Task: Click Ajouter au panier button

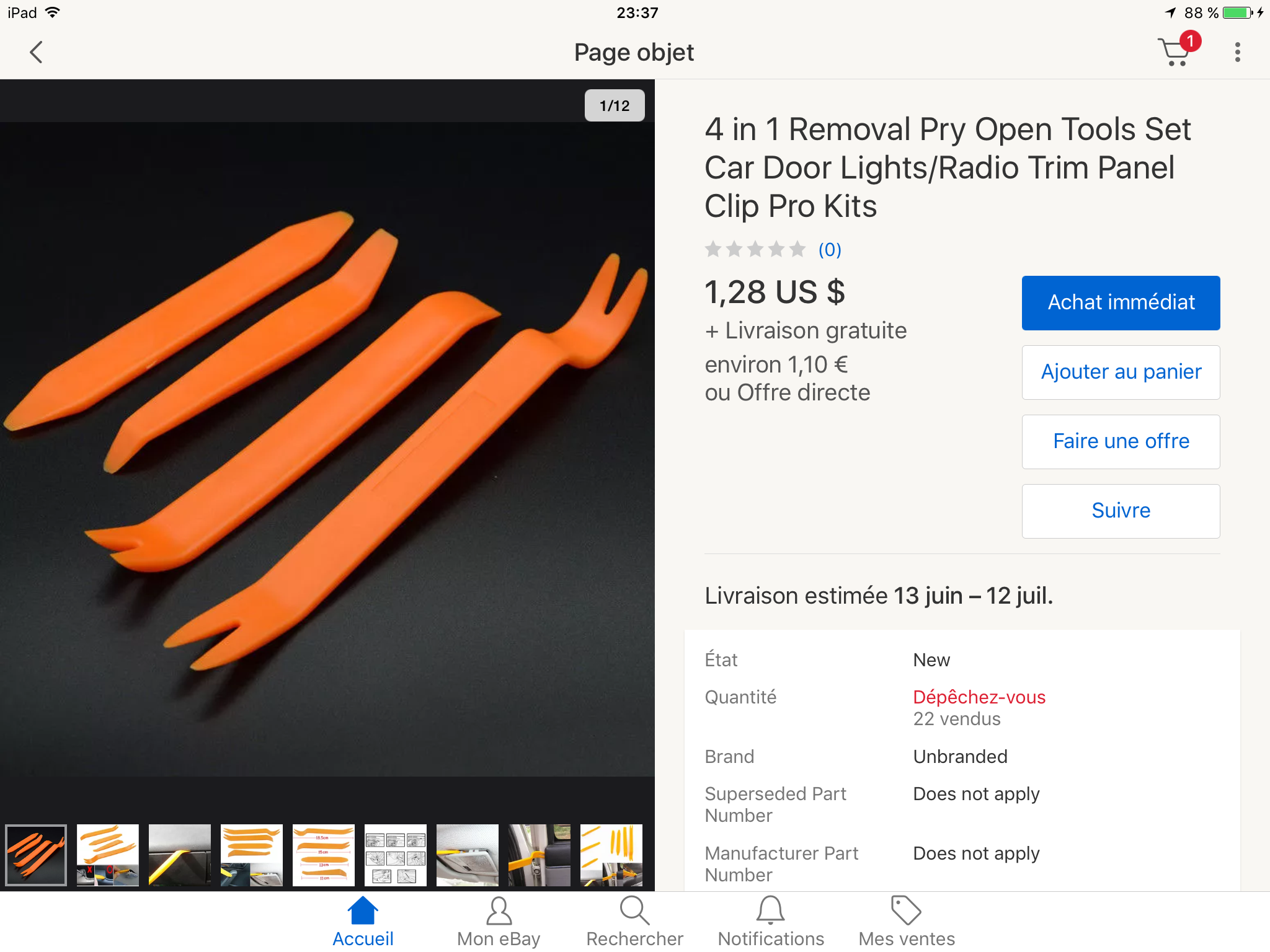Action: click(1121, 372)
